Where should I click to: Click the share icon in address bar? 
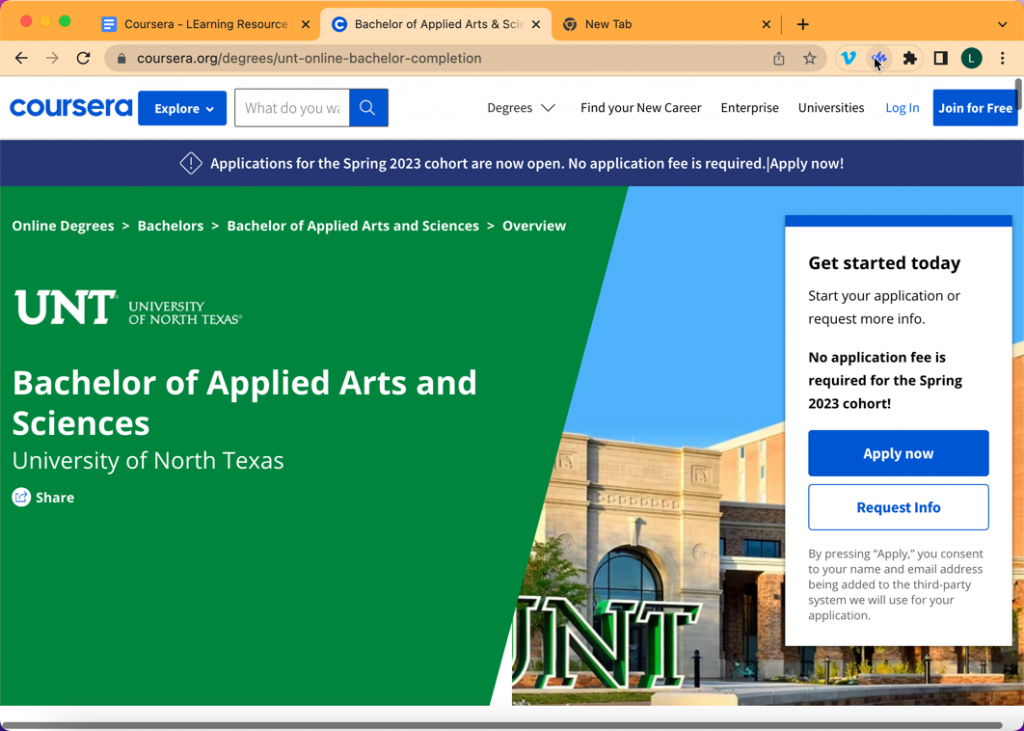tap(778, 58)
